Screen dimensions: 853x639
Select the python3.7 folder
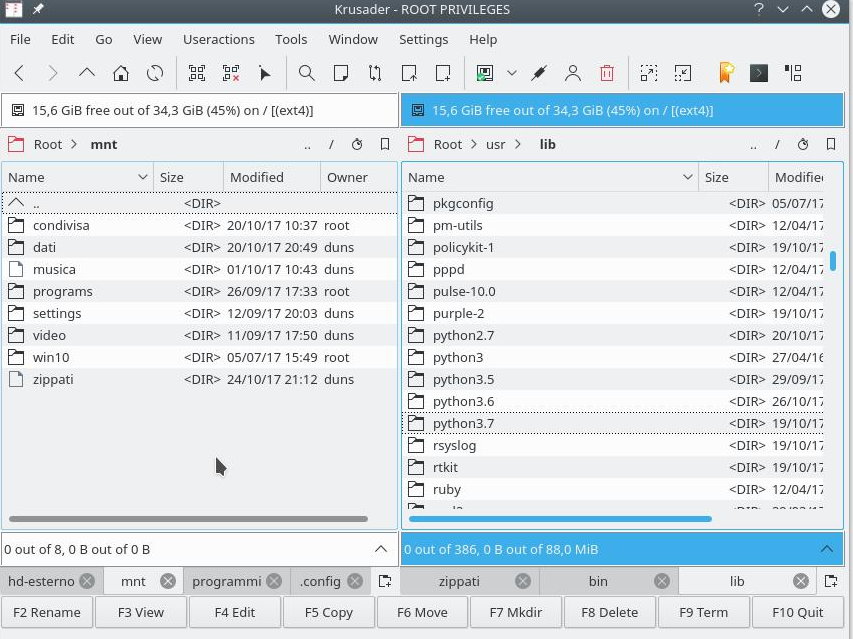[615, 423]
